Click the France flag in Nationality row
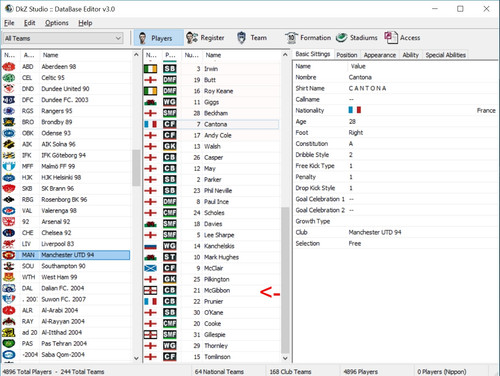 click(x=355, y=110)
